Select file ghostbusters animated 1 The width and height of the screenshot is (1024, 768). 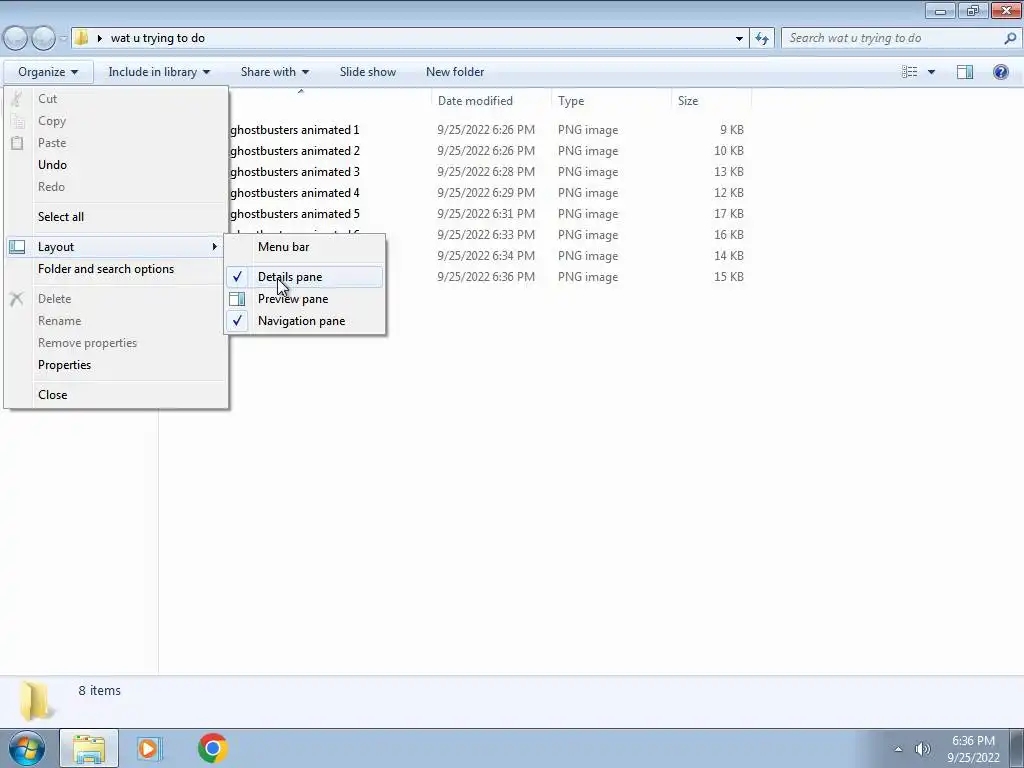click(x=295, y=130)
